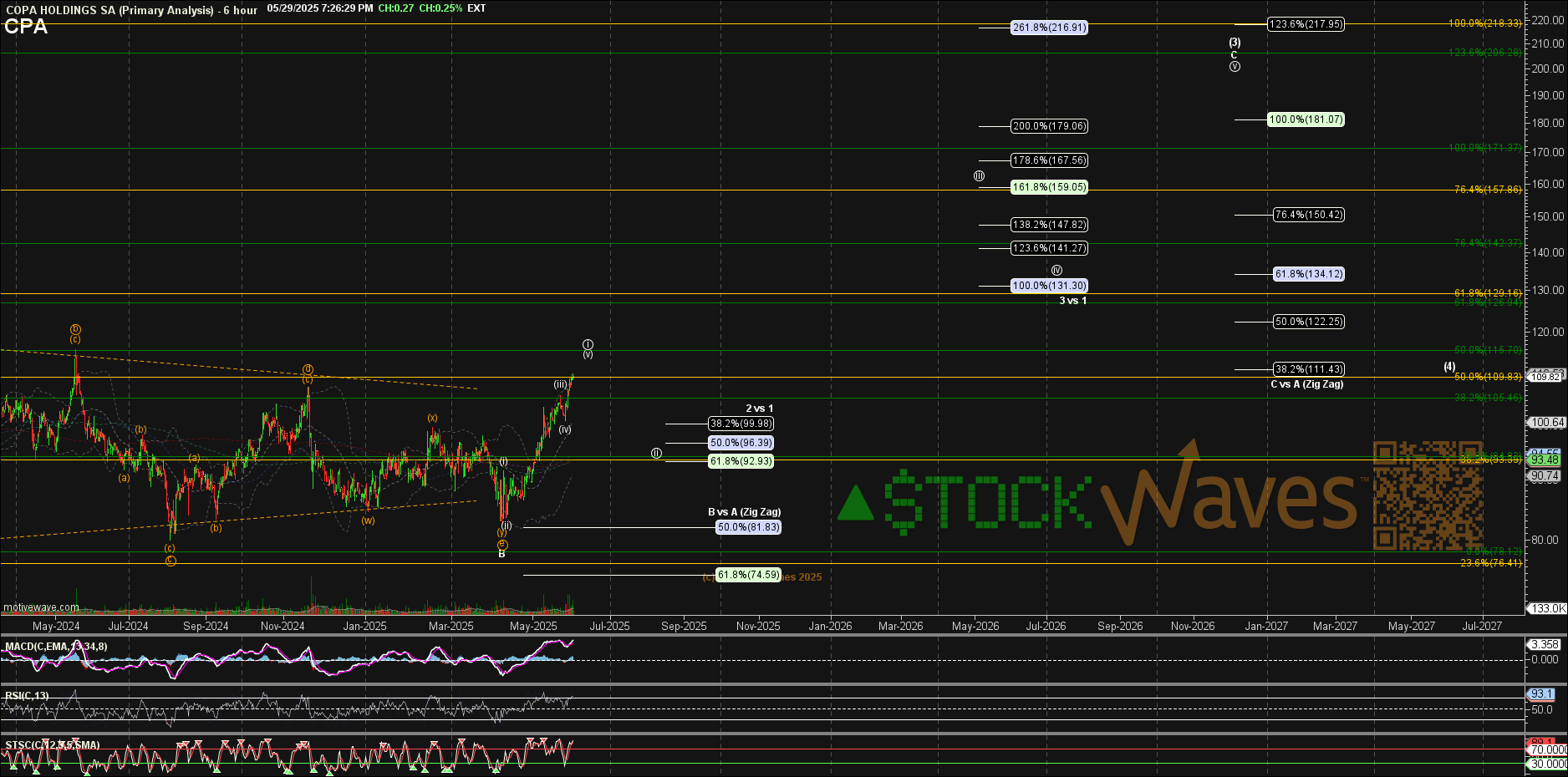Select the RSI(C,13) indicator title
This screenshot has height=777, width=1568.
[x=27, y=696]
